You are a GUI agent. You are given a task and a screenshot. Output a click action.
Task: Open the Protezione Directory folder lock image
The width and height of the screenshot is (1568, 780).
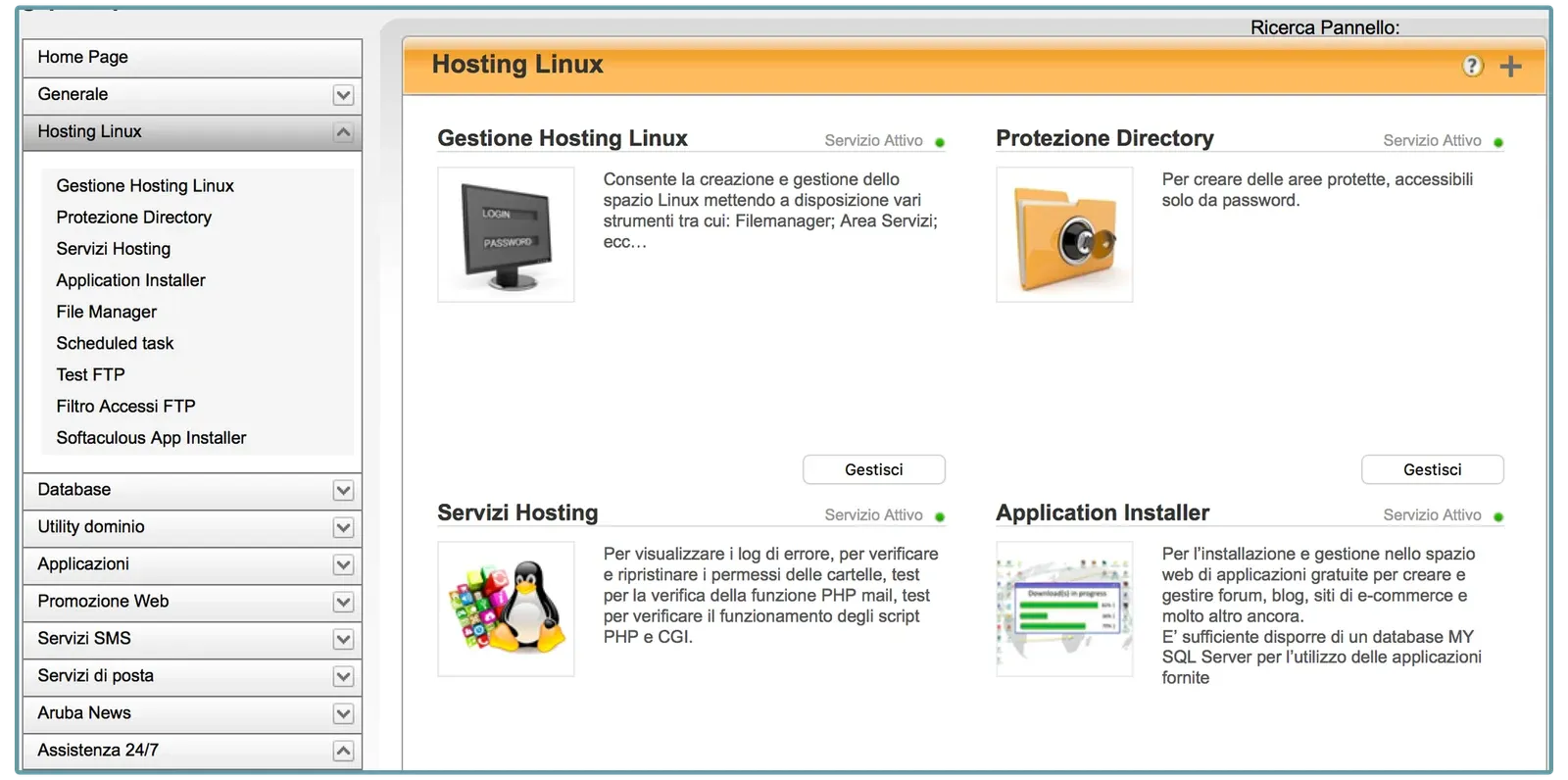[x=1064, y=234]
